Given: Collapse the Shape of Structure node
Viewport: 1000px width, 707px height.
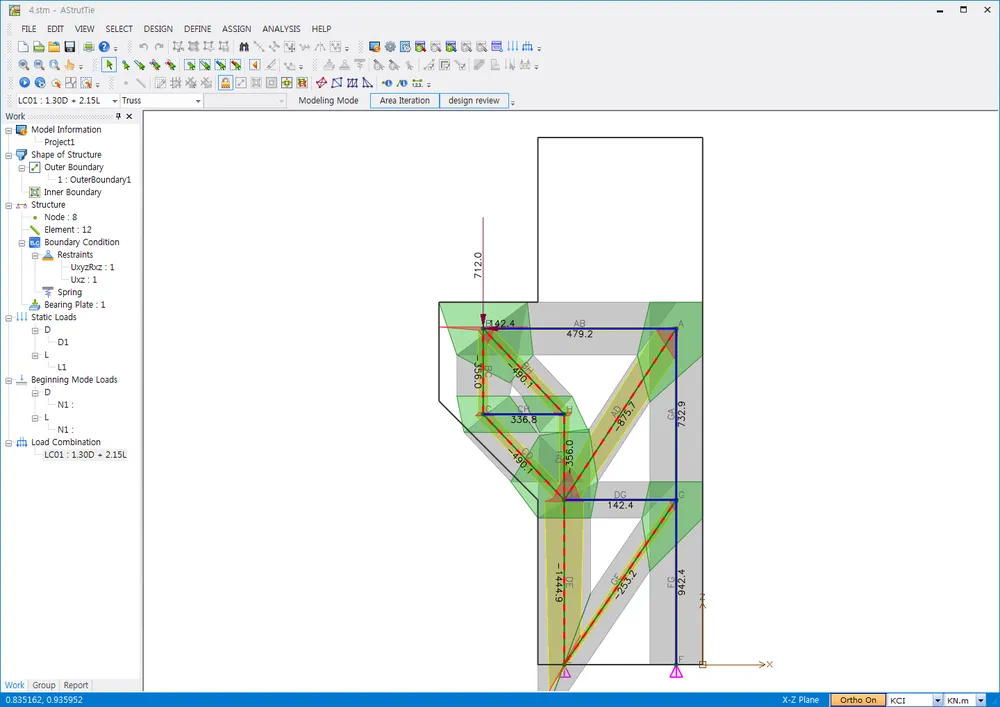Looking at the screenshot, I should coord(9,155).
